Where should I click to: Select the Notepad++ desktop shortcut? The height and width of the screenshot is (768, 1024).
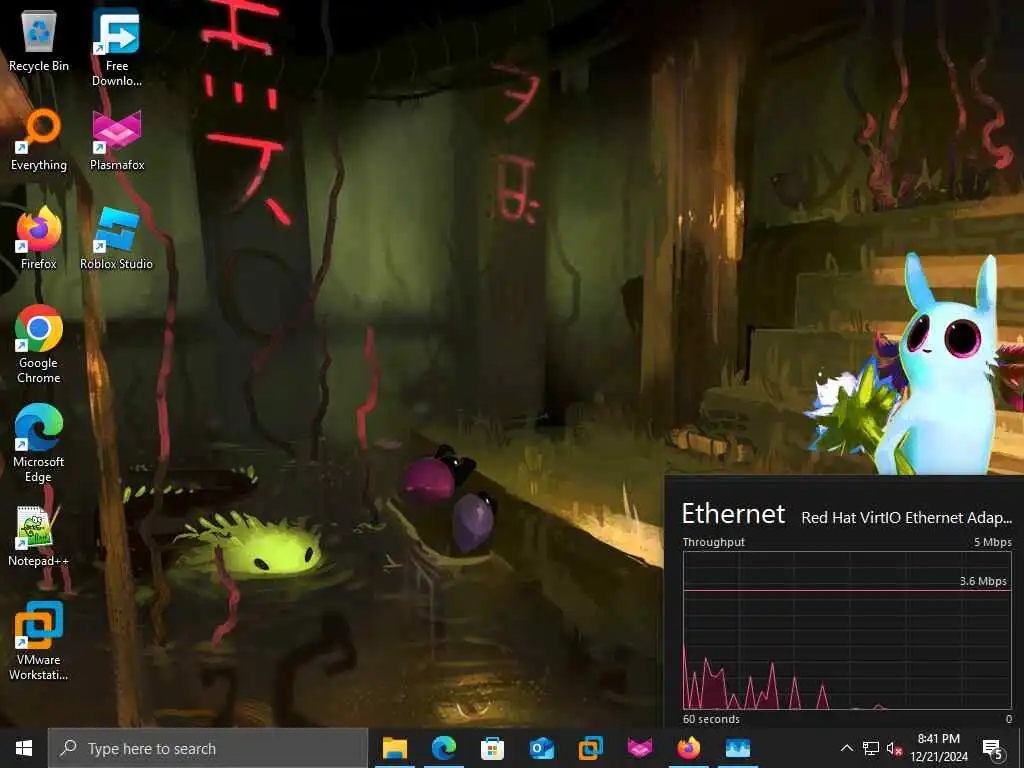coord(39,536)
